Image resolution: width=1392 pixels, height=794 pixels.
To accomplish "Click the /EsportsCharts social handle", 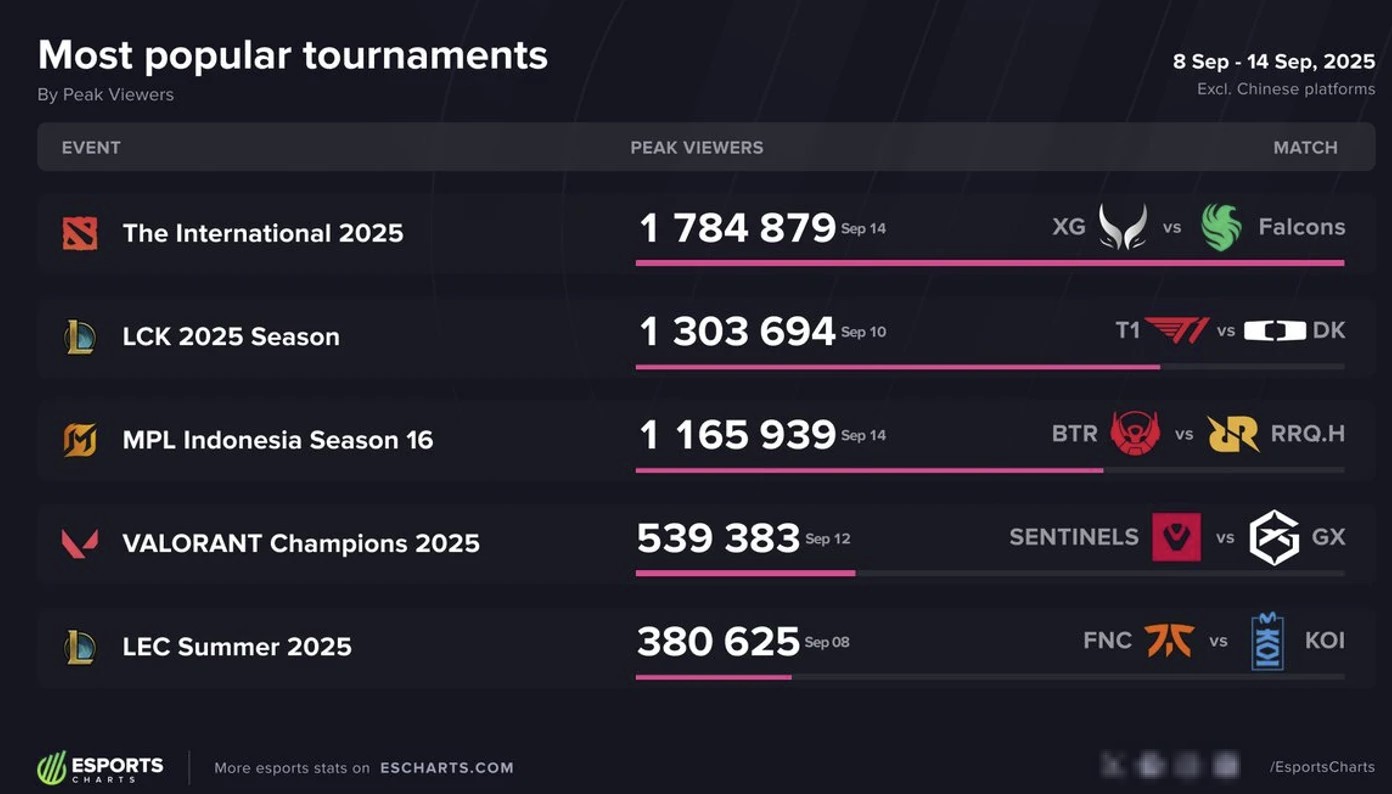I will [1322, 767].
